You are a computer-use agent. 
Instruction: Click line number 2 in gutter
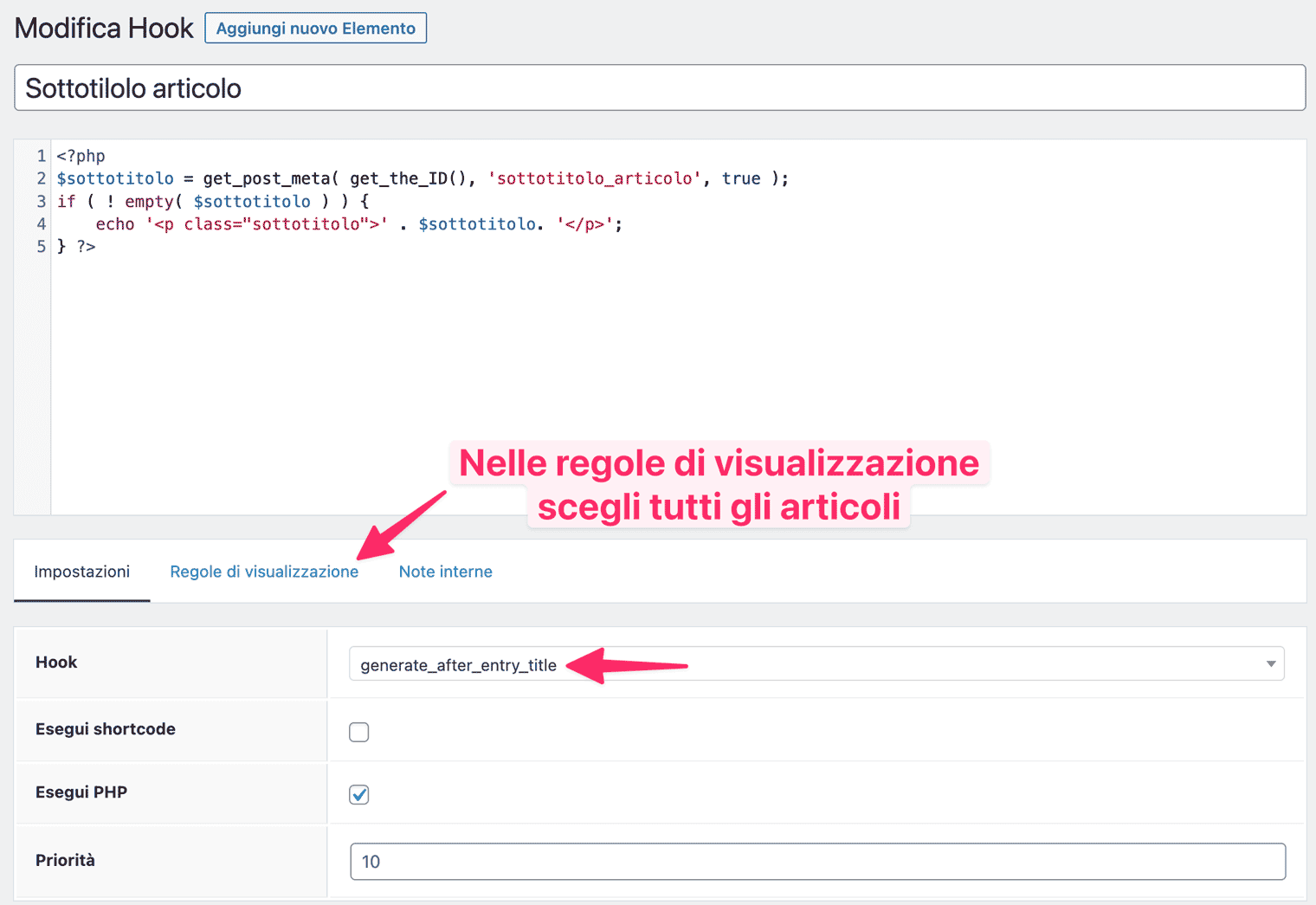point(41,178)
